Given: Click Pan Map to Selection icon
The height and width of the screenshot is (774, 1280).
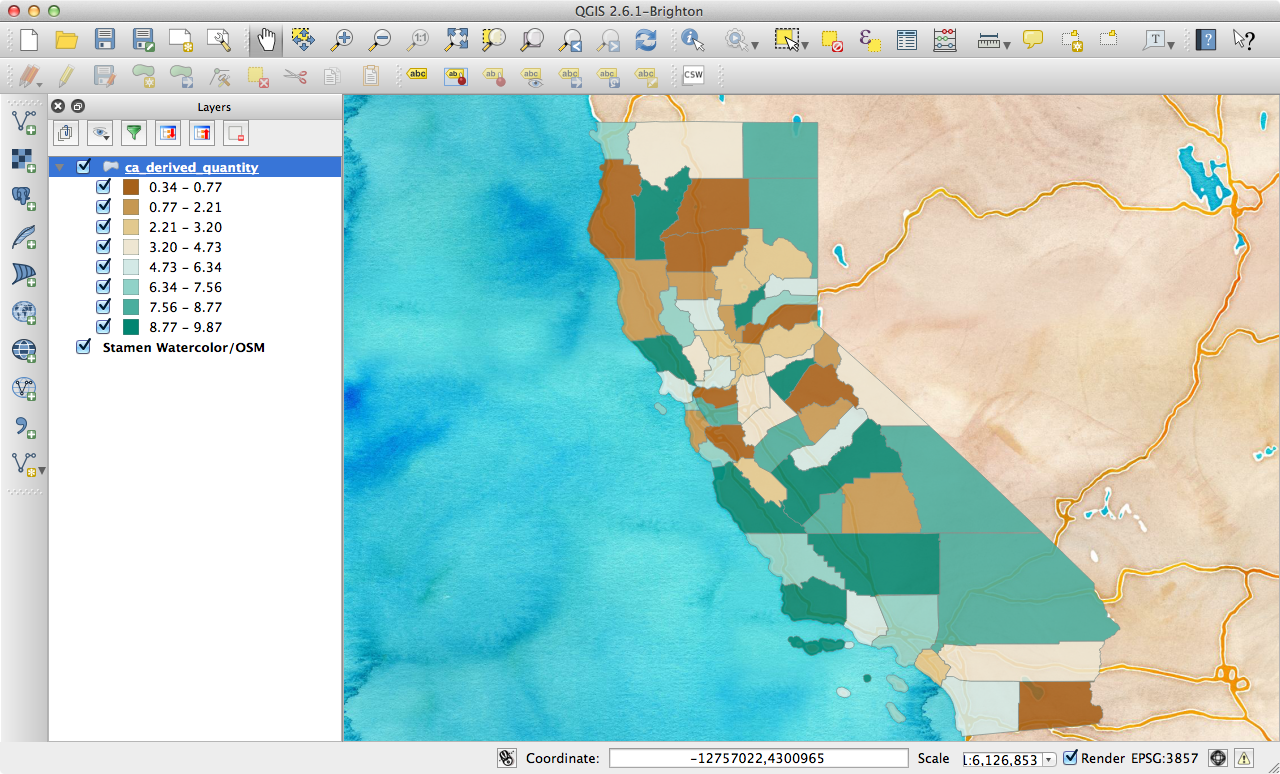Looking at the screenshot, I should point(303,40).
